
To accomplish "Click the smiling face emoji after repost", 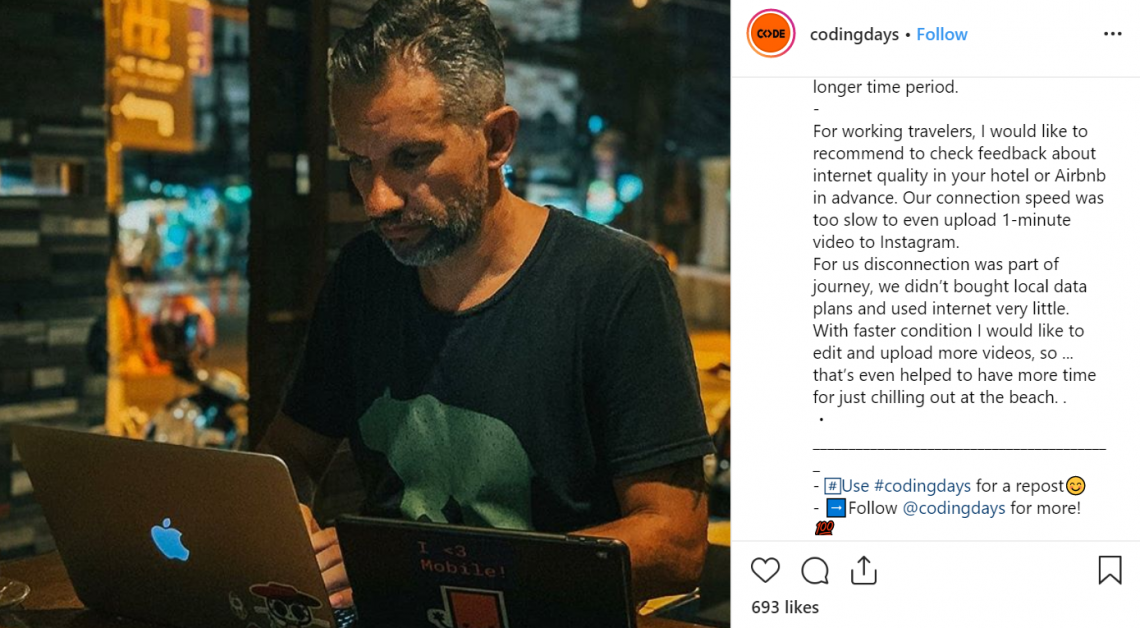I will (1075, 486).
